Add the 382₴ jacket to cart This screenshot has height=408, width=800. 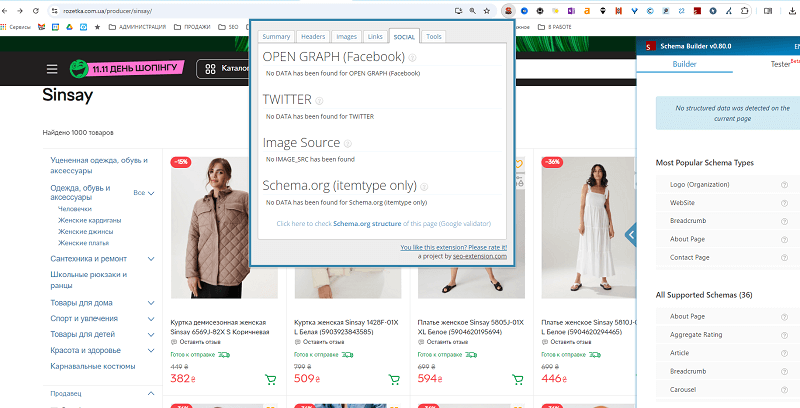pos(270,379)
